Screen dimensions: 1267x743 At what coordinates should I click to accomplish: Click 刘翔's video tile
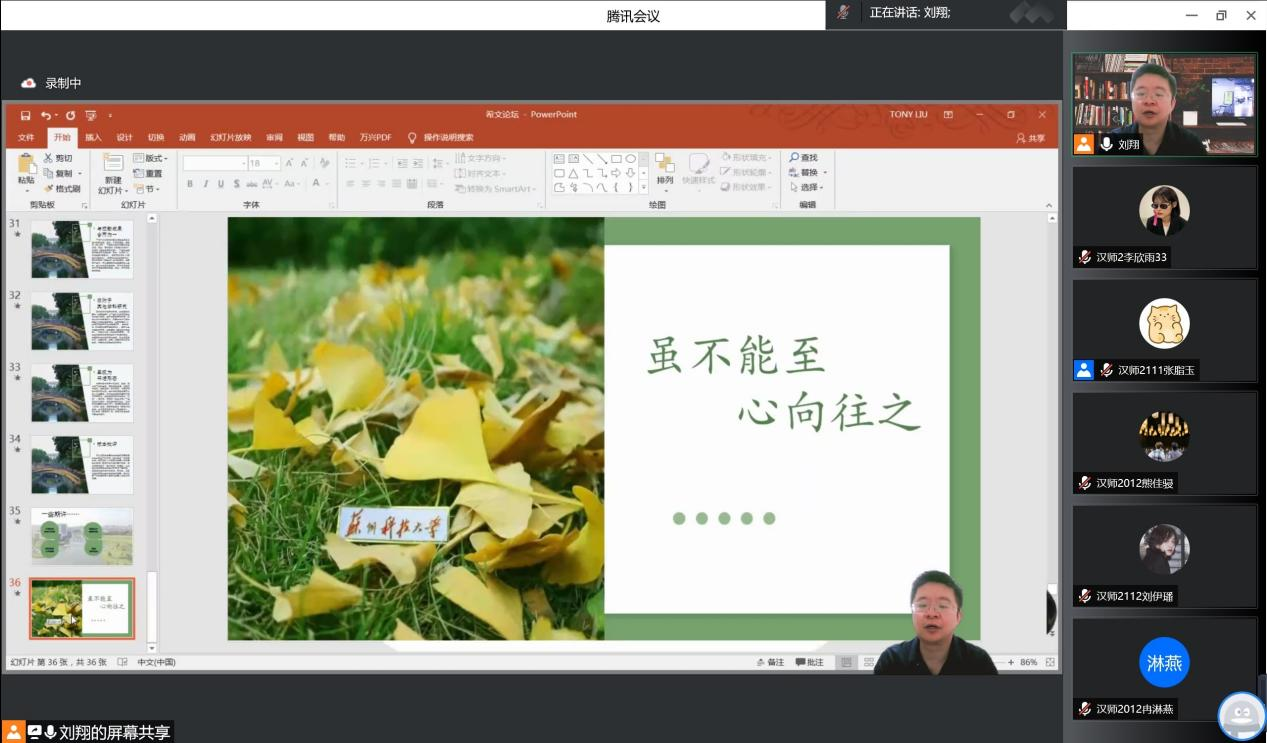pyautogui.click(x=1165, y=104)
